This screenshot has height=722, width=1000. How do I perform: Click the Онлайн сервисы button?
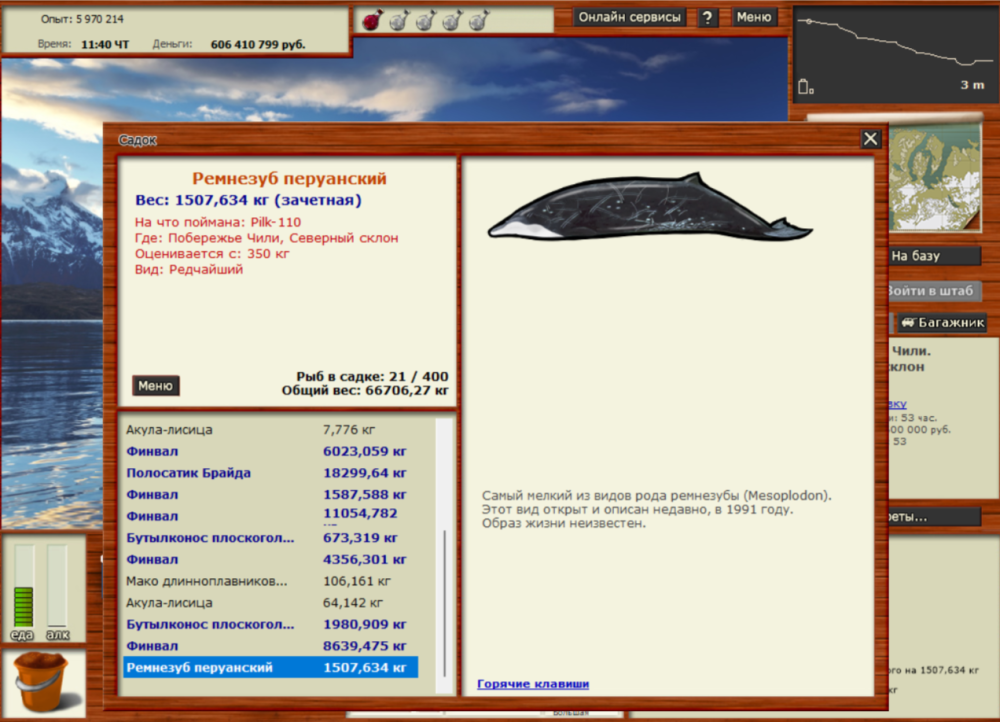click(x=630, y=17)
